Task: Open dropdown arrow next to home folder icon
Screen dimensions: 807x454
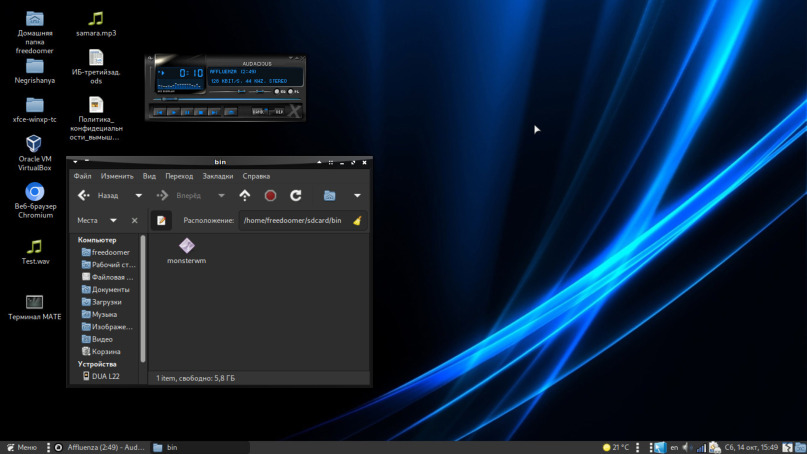Action: (x=357, y=196)
